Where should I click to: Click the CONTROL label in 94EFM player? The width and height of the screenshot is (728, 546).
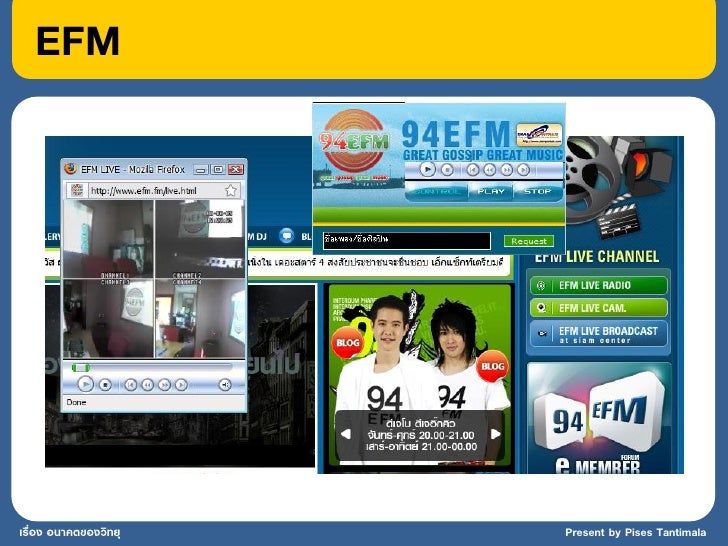tap(436, 191)
